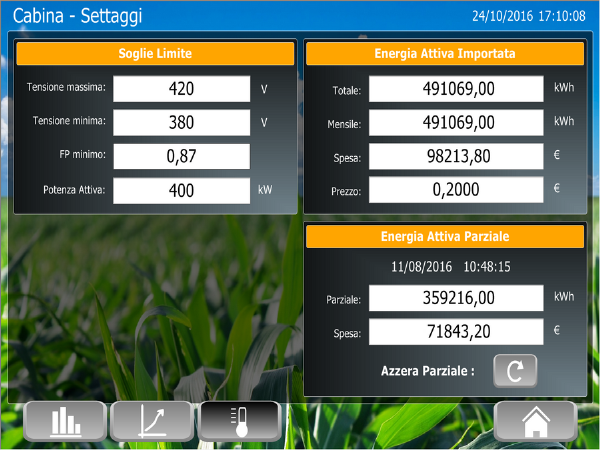Click the Mensile label
Screen dimensions: 600x450
(x=344, y=124)
